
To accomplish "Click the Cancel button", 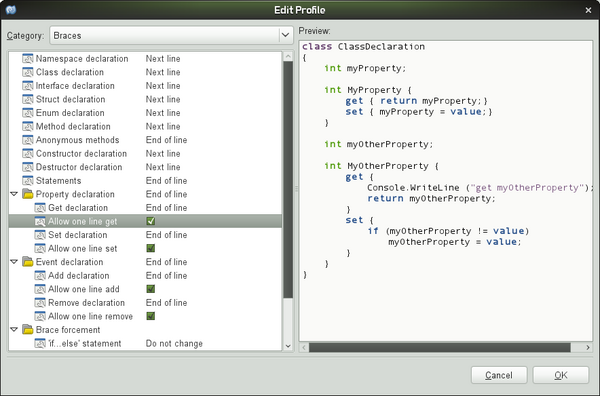I will (x=499, y=375).
